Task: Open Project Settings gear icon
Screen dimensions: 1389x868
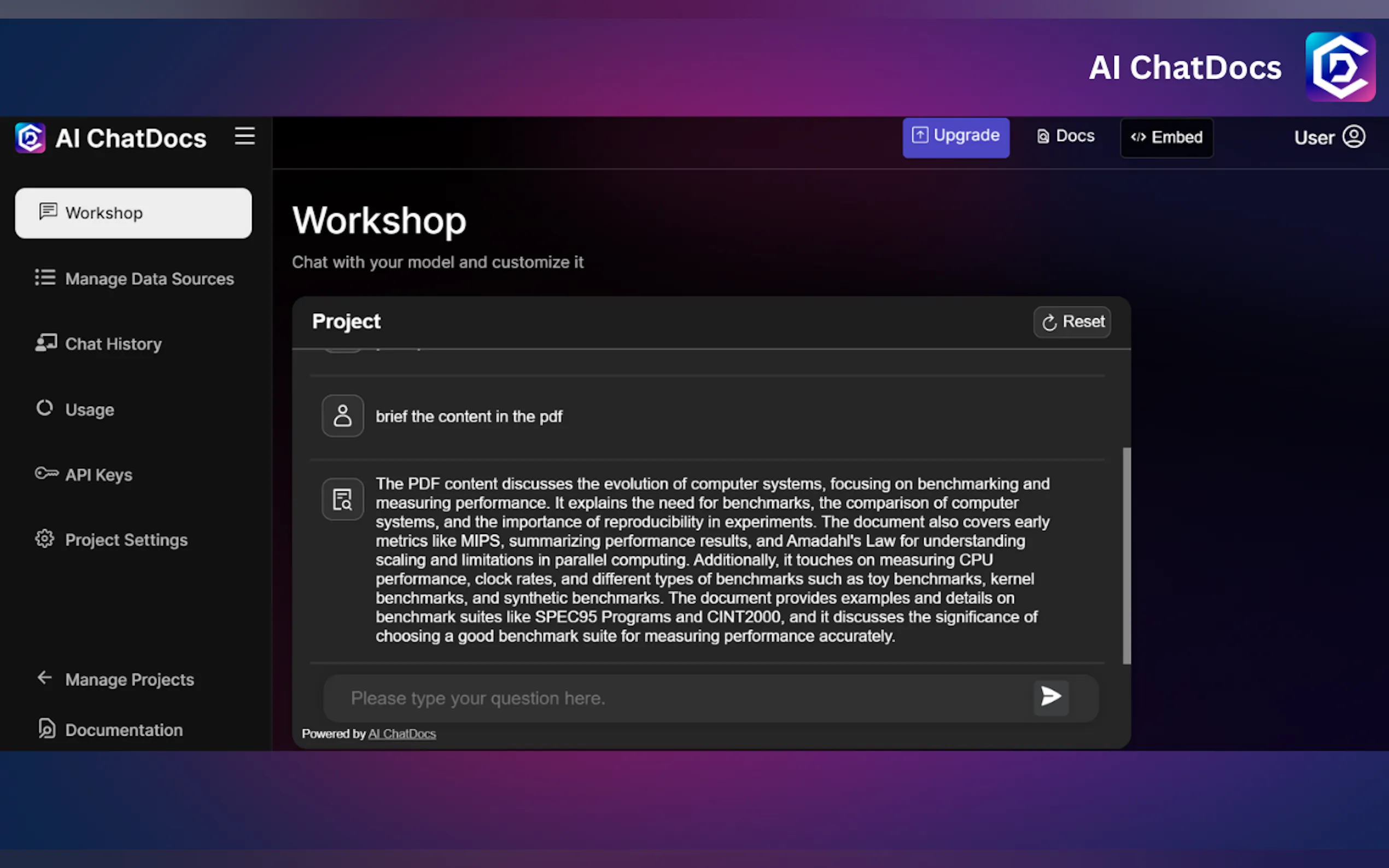Action: point(45,538)
